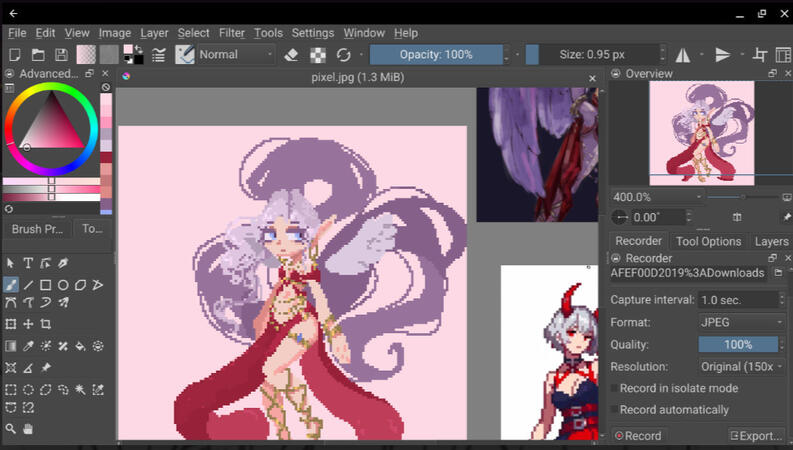Pick the Crop tool
The width and height of the screenshot is (793, 450).
click(46, 324)
